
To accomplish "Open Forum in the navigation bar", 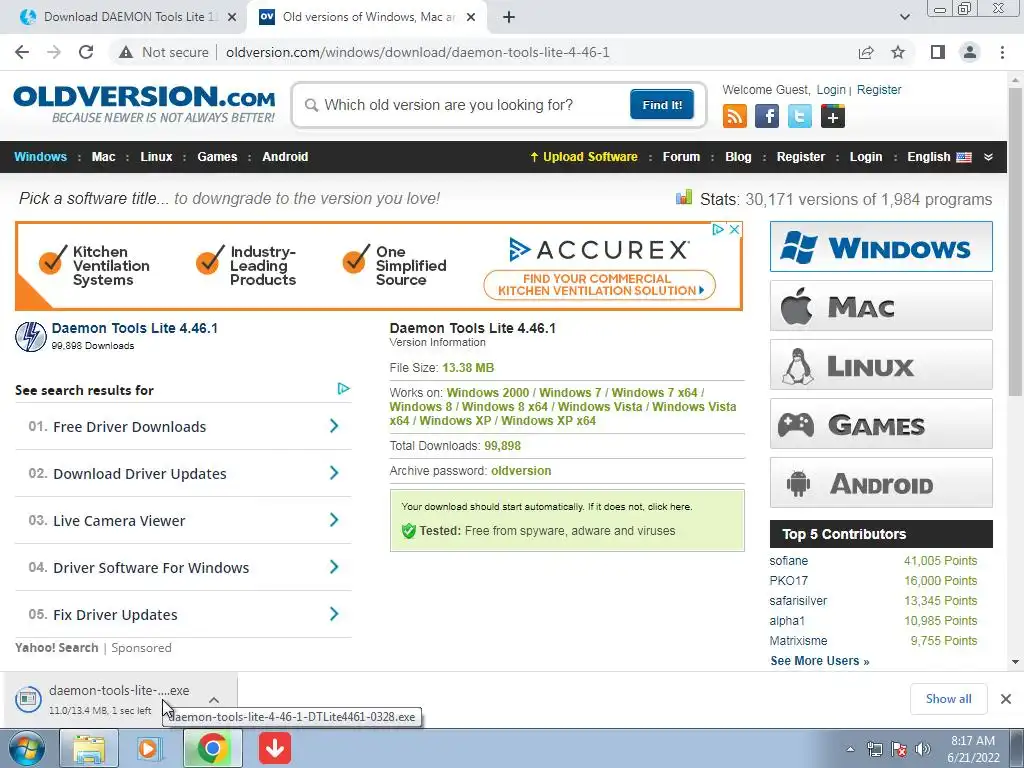I will point(681,157).
